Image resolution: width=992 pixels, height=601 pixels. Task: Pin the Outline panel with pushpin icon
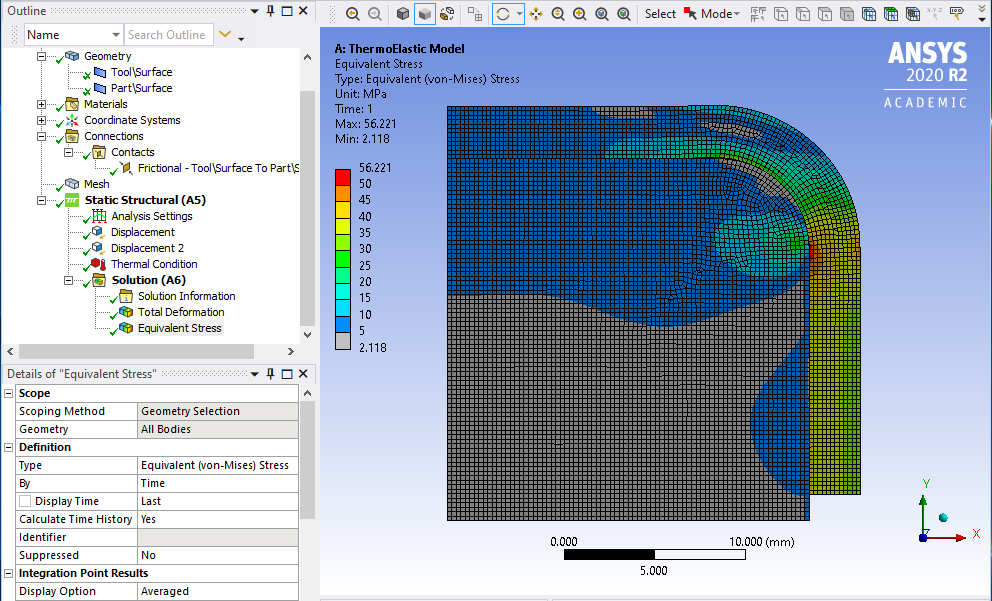(270, 11)
